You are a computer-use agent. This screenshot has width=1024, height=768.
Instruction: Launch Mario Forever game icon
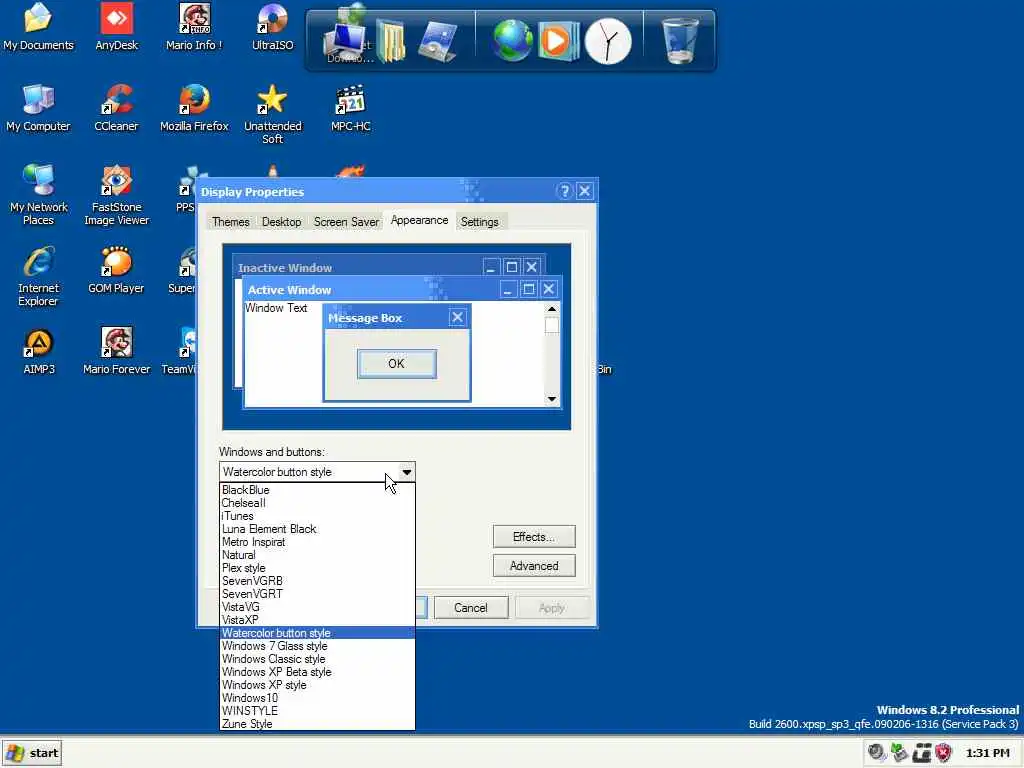(x=116, y=351)
